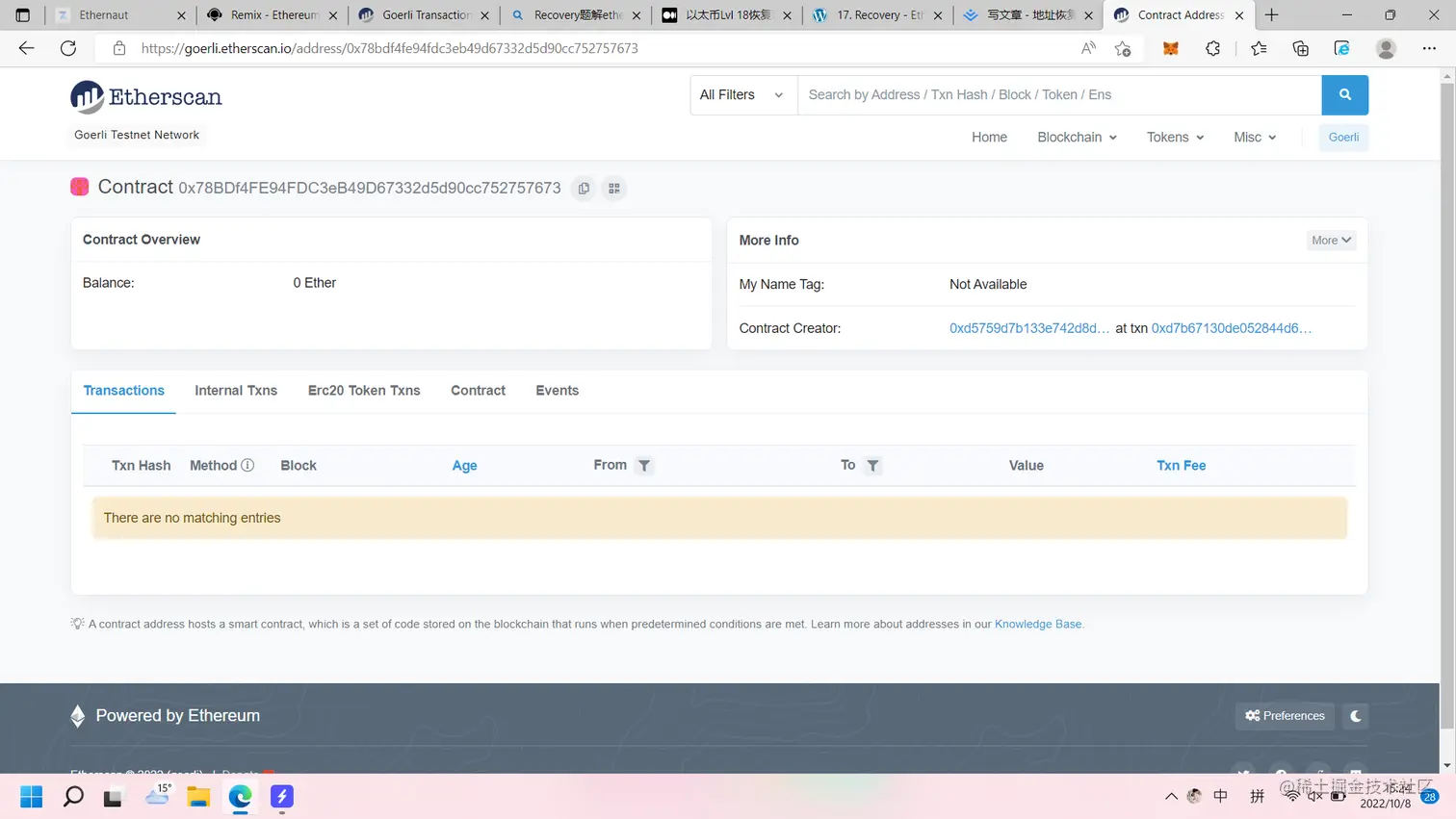
Task: Click the Read aloud icon
Action: point(1088,48)
